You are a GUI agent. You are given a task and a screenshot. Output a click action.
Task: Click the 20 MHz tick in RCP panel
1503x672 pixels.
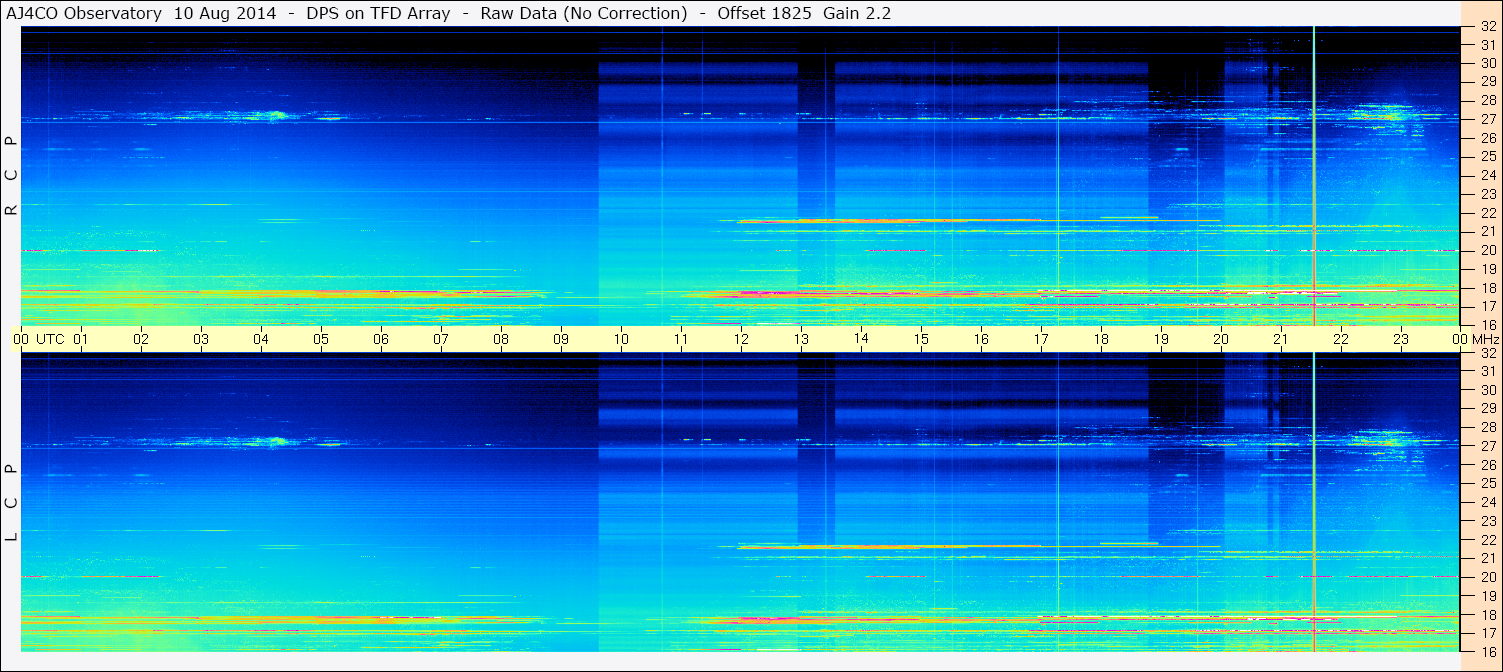1488,250
